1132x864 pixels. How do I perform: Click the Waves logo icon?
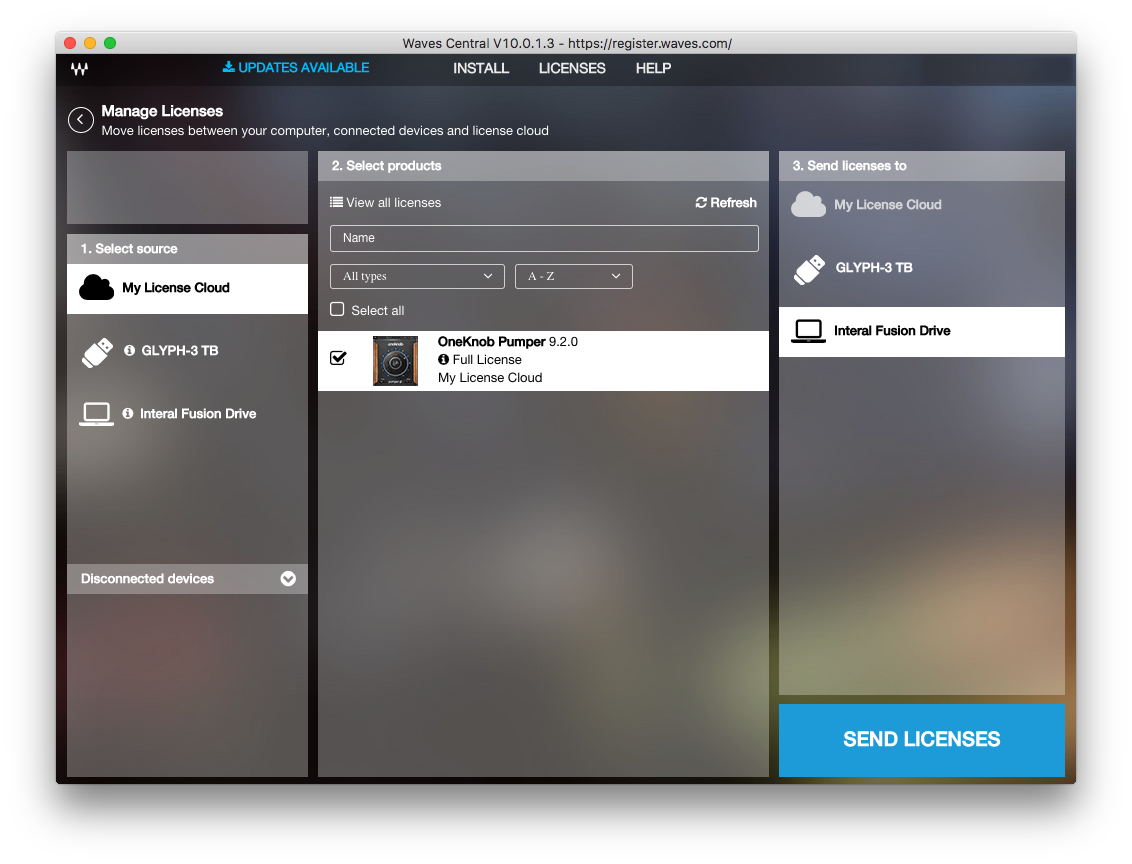coord(79,69)
